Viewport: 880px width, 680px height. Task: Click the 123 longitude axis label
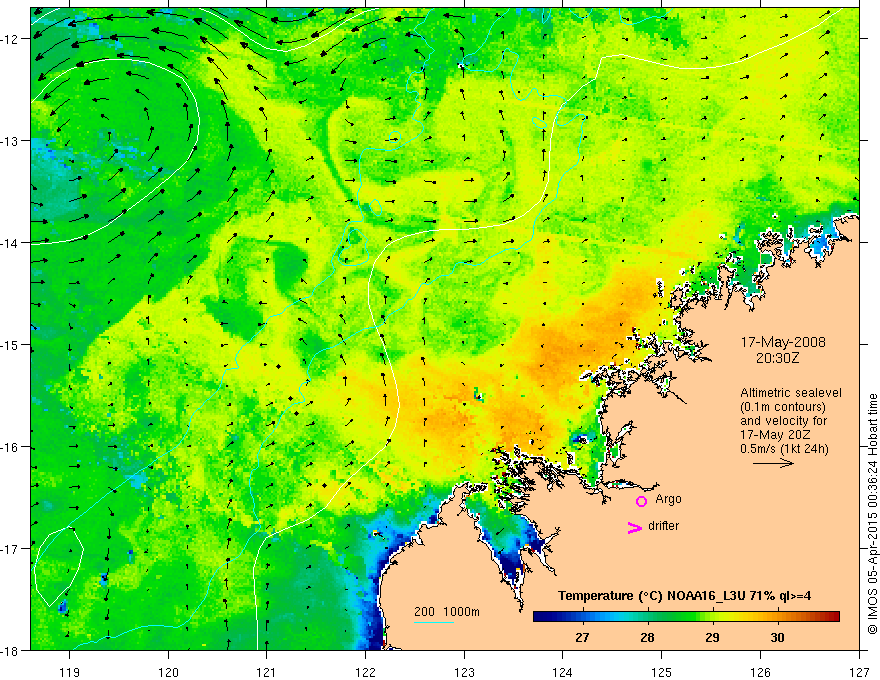[x=464, y=672]
